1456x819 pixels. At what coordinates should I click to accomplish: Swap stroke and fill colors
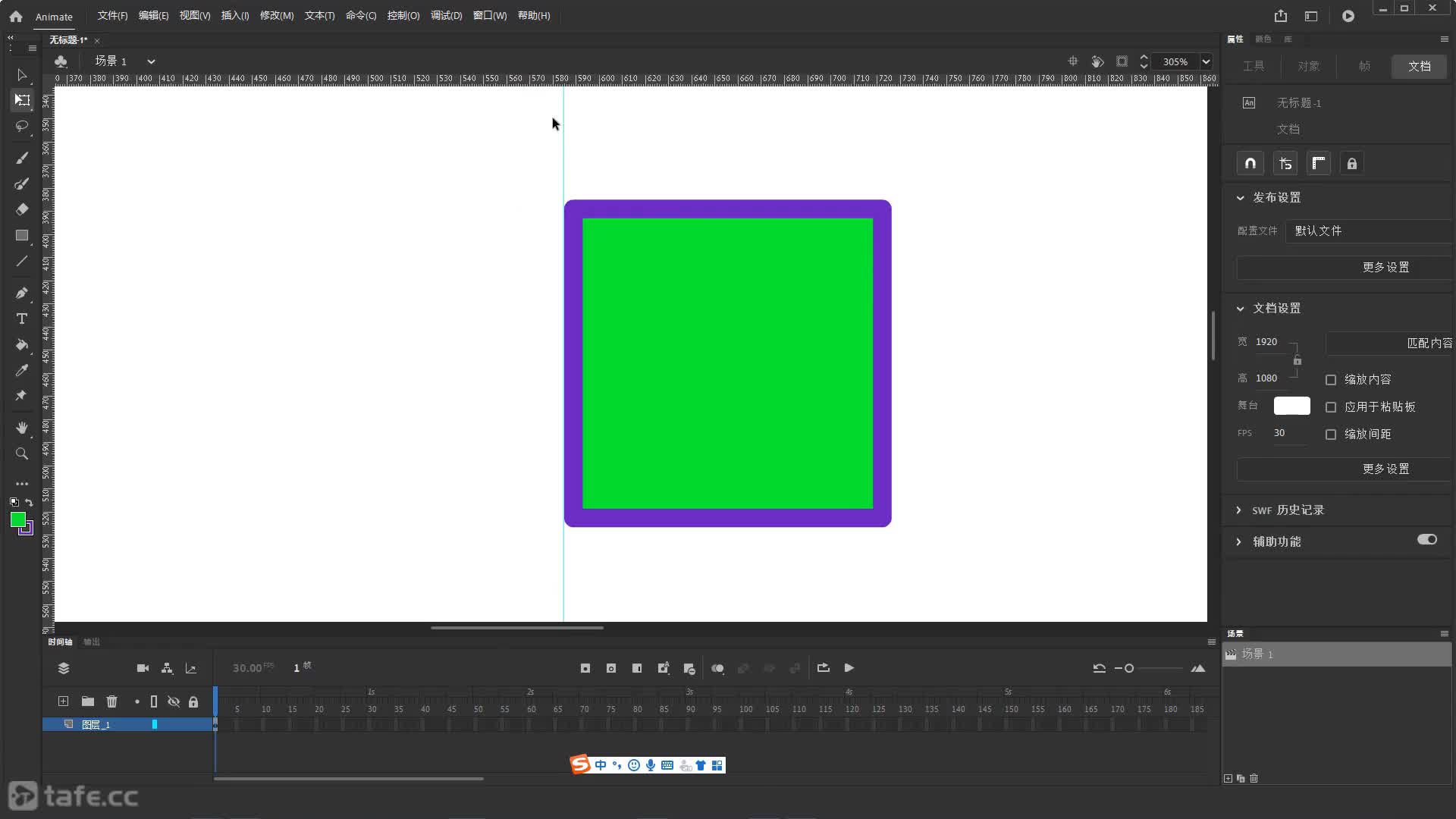29,502
